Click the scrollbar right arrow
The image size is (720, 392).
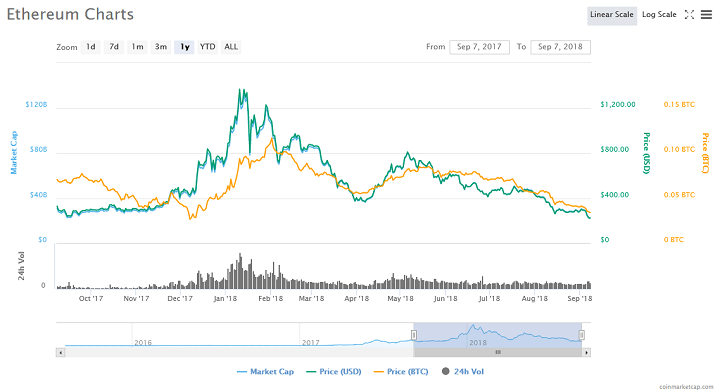tap(586, 353)
